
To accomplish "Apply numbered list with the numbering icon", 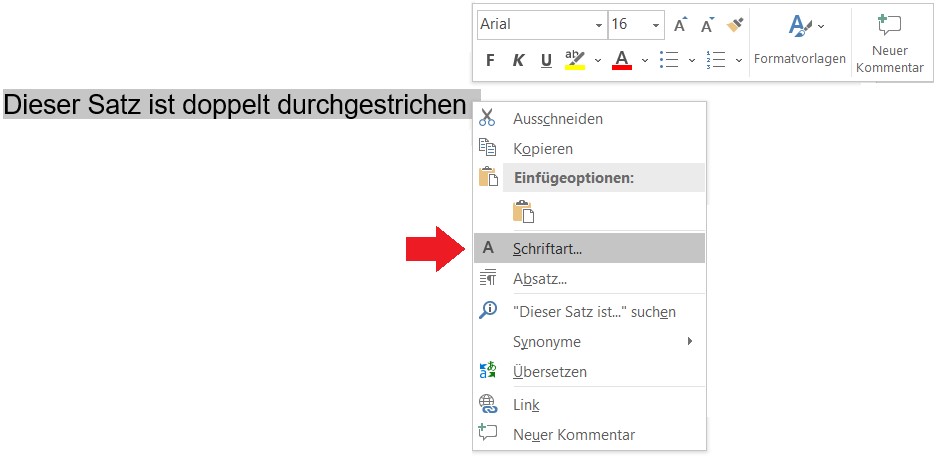I will tap(715, 60).
